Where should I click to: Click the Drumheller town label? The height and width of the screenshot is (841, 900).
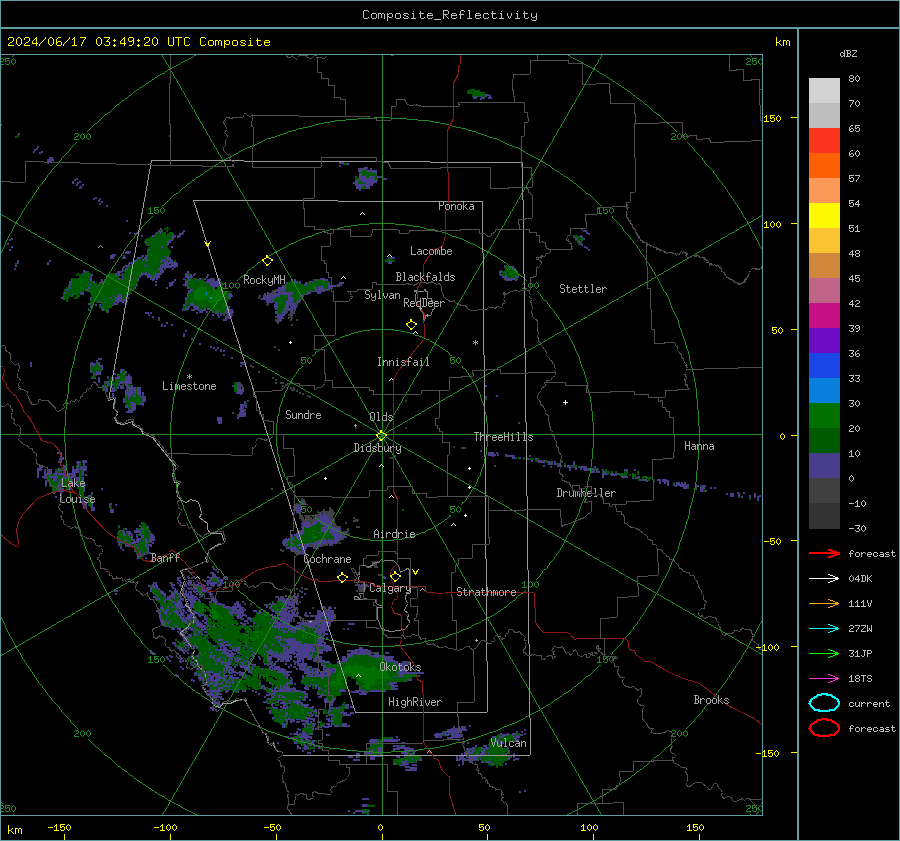(586, 493)
